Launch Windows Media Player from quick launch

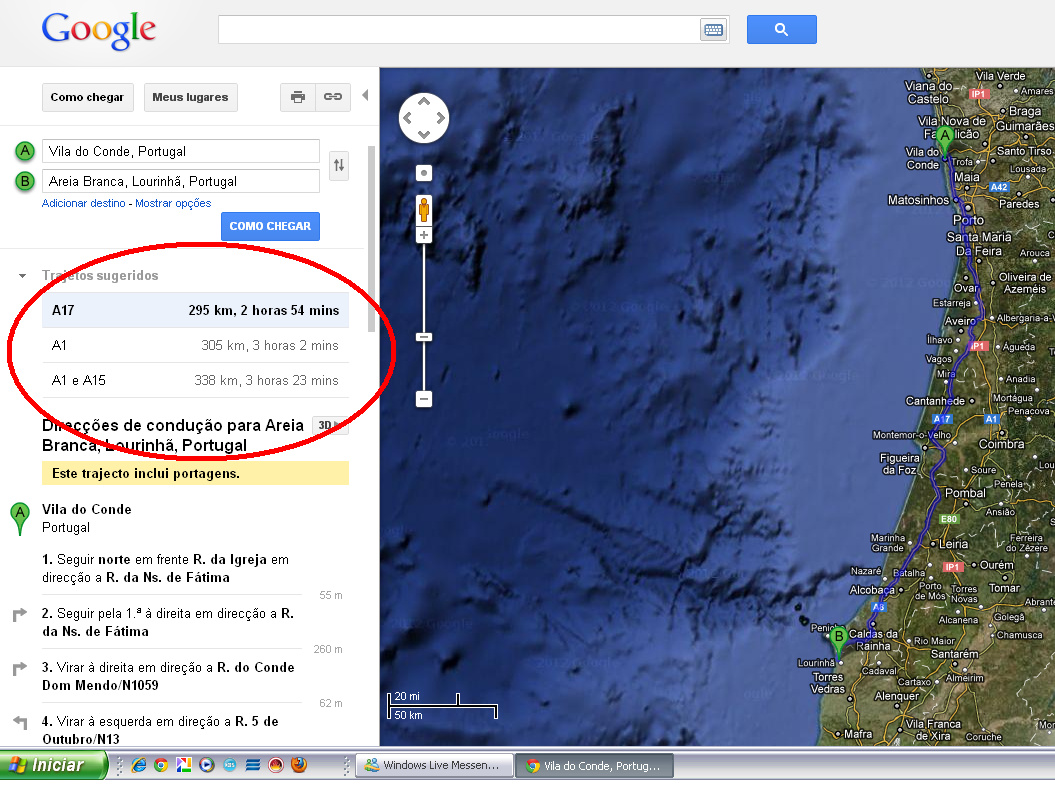[x=207, y=765]
